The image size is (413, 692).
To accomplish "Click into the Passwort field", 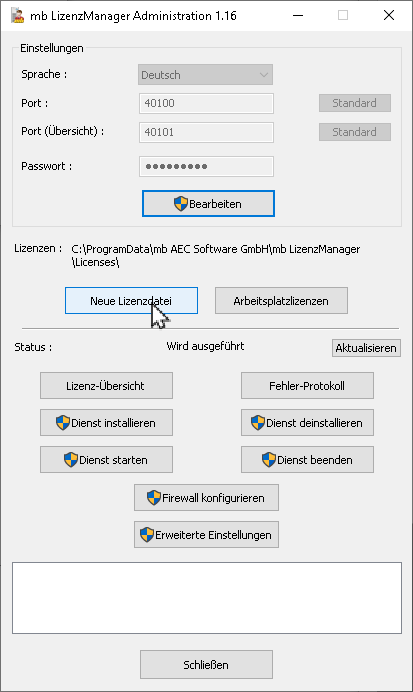I will coord(206,166).
